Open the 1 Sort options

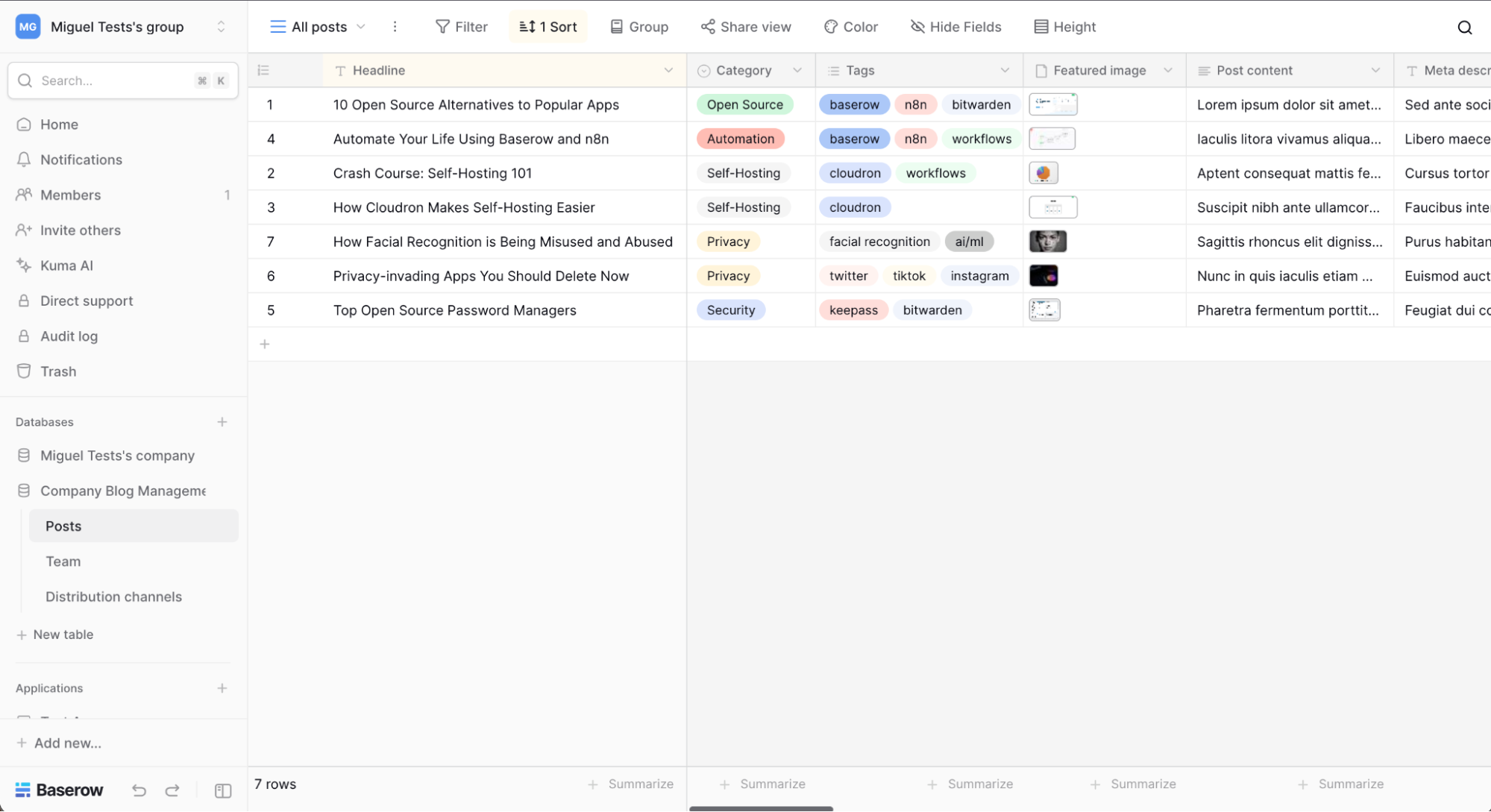coord(548,27)
